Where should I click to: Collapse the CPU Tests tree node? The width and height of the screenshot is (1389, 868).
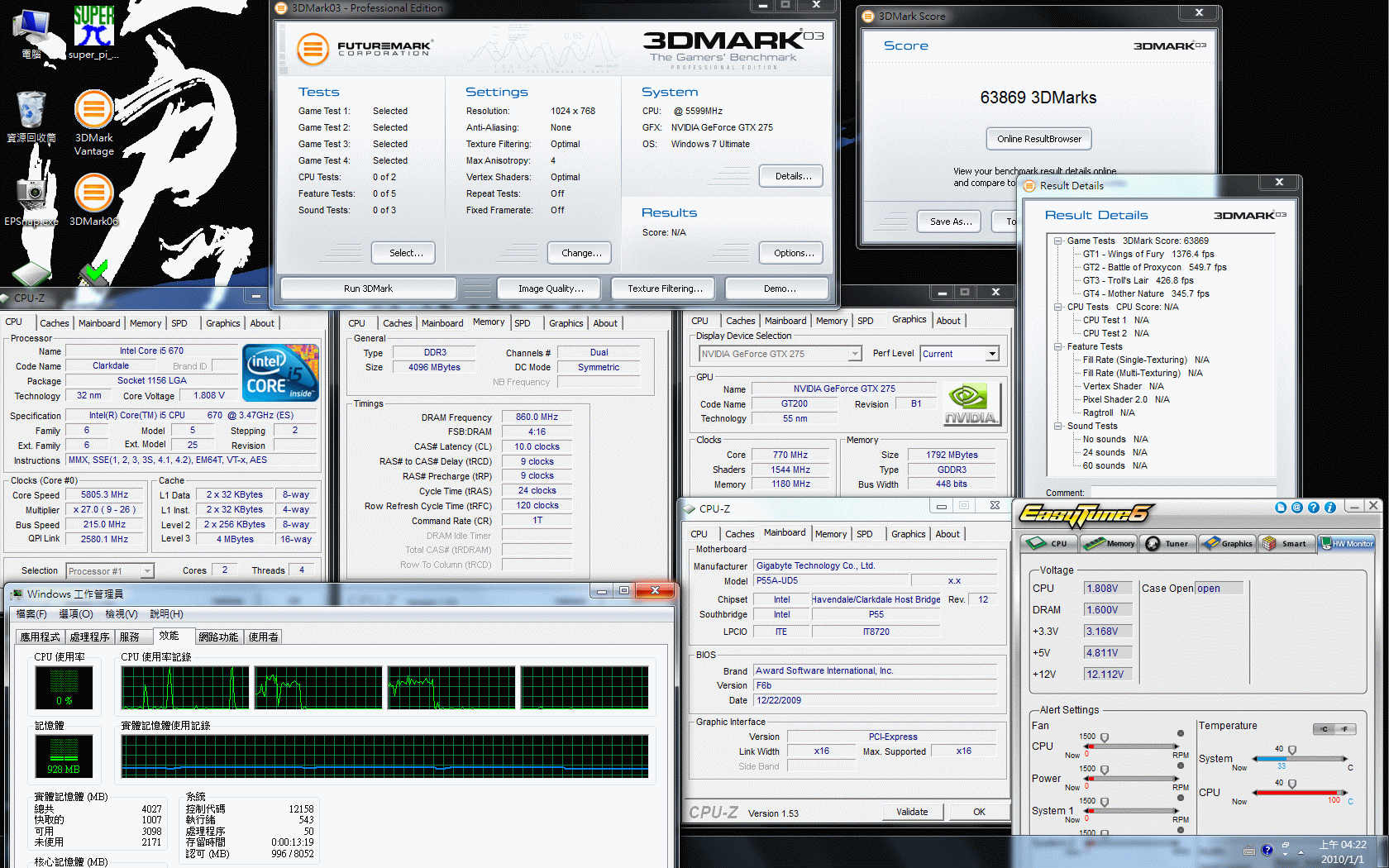tap(1057, 307)
